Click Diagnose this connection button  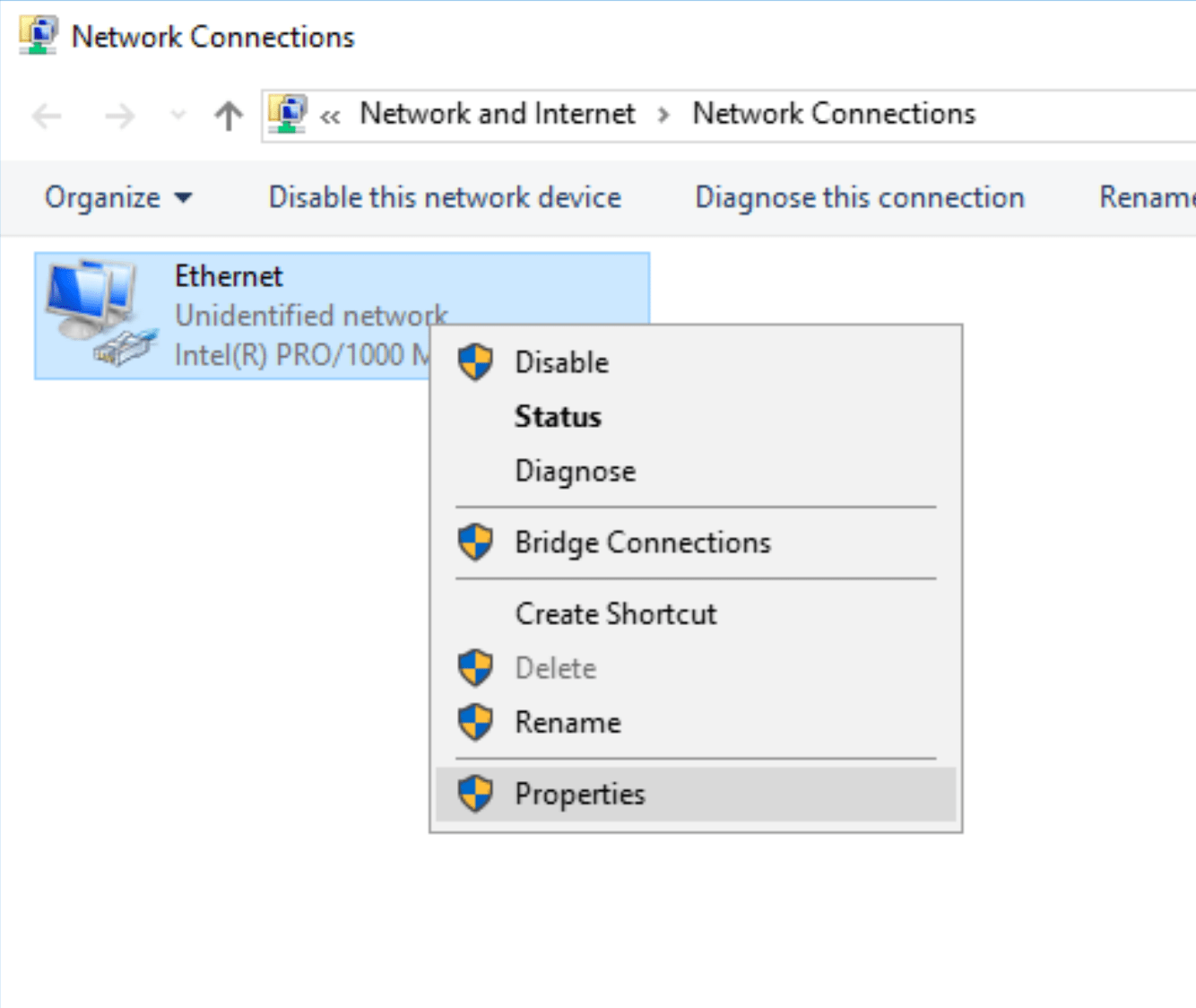[859, 197]
